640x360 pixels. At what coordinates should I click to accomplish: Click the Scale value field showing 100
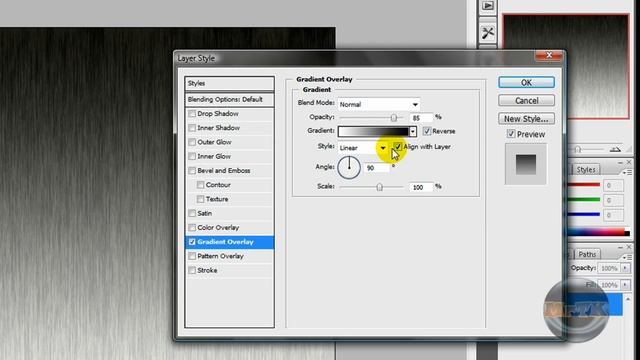421,187
